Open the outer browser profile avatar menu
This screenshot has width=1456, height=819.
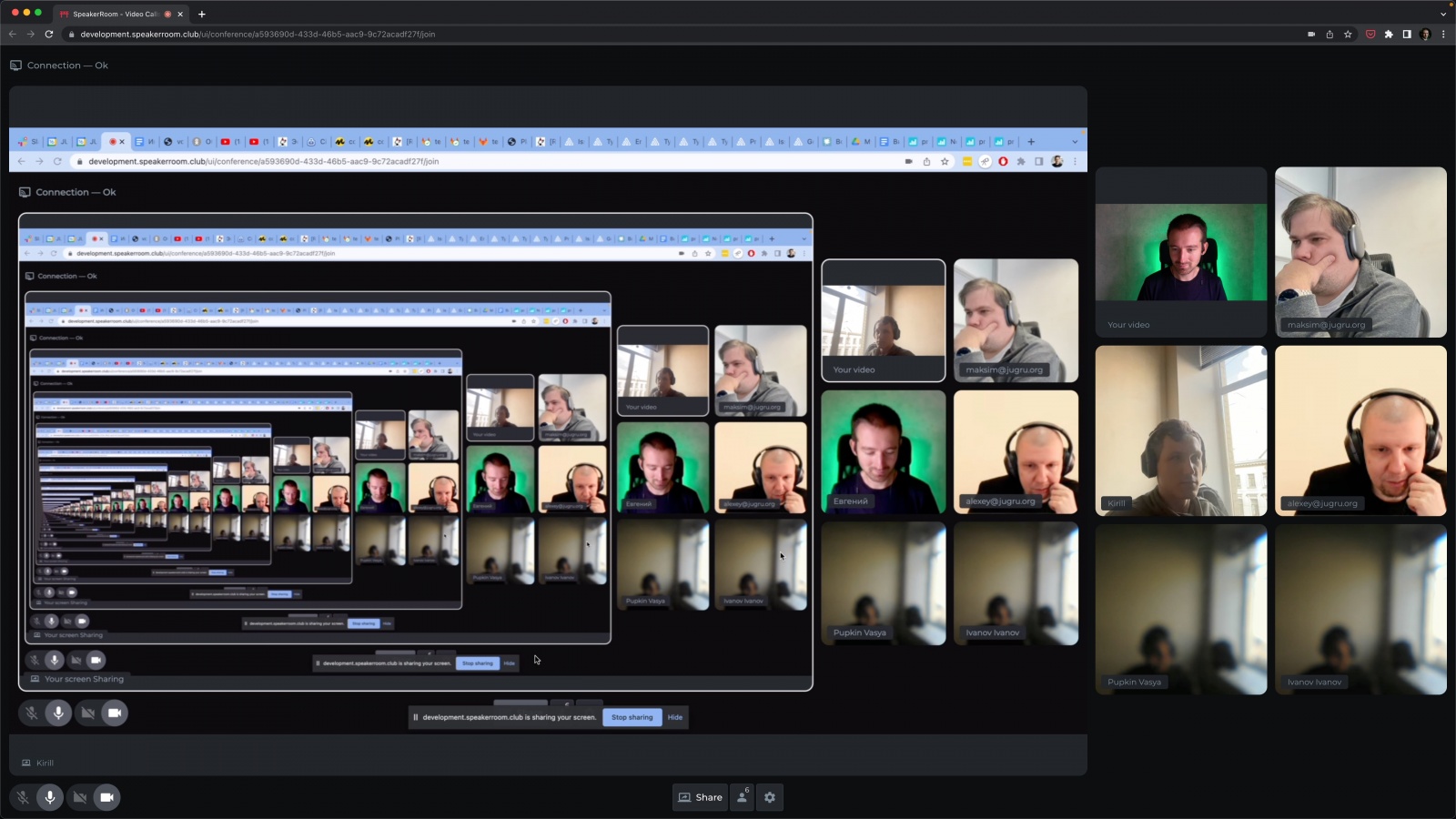(x=1425, y=35)
